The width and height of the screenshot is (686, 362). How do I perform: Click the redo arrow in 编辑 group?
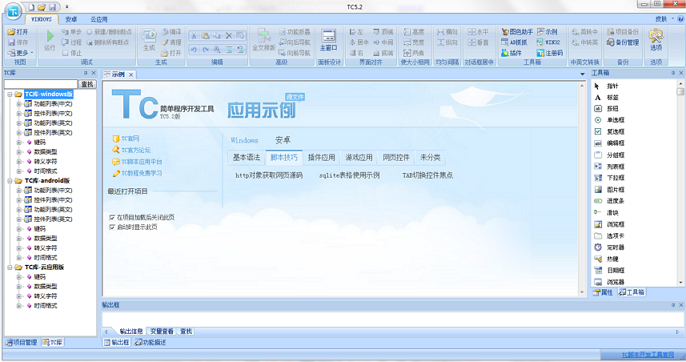[x=206, y=49]
